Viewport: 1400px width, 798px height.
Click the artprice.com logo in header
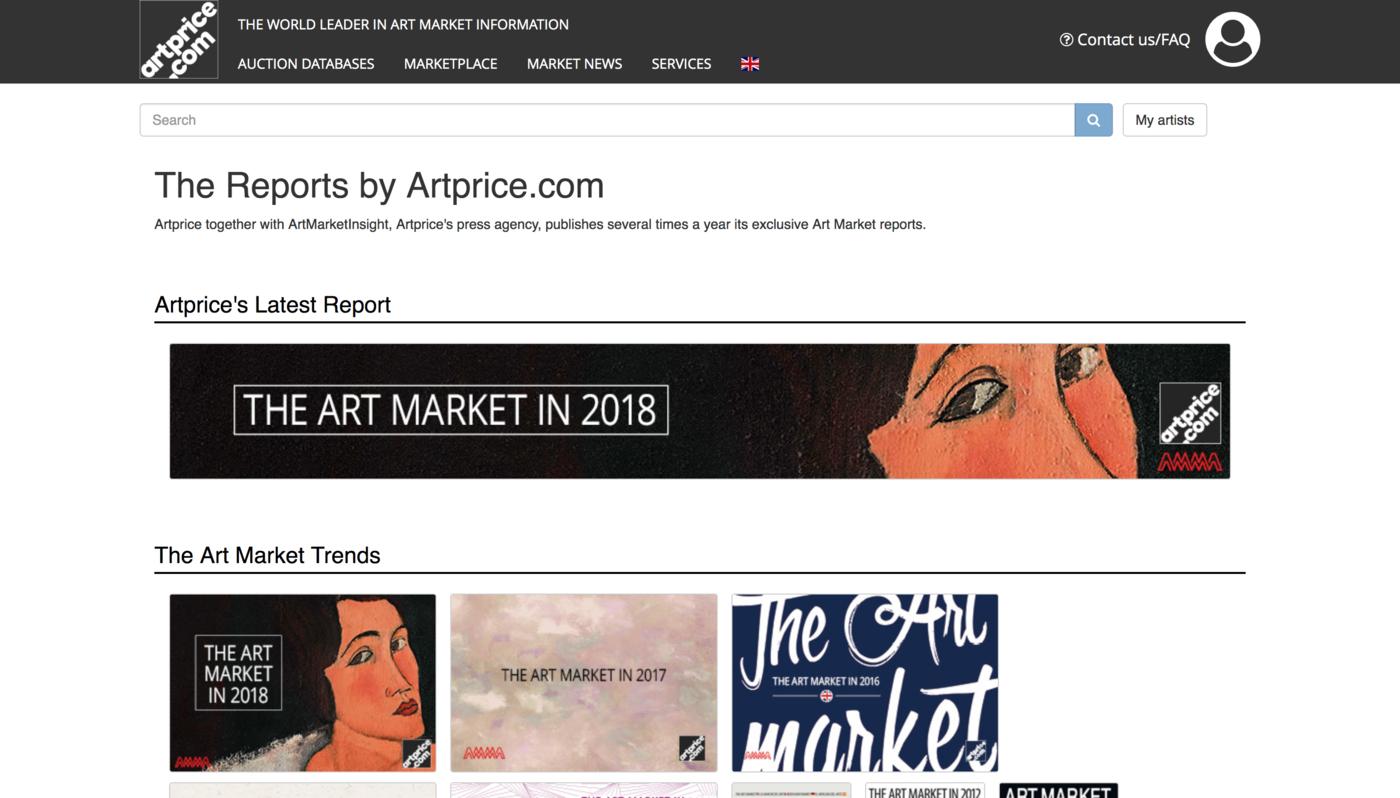point(179,40)
